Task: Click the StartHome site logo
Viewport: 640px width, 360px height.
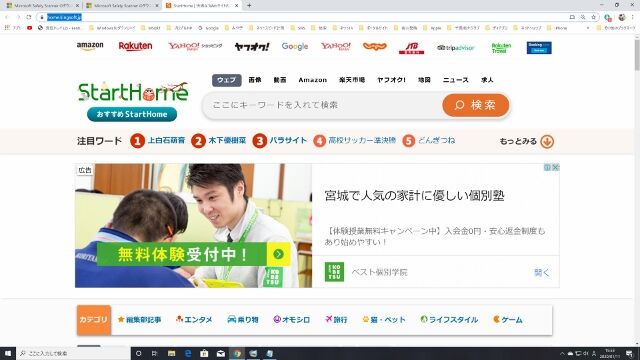Action: (x=133, y=91)
